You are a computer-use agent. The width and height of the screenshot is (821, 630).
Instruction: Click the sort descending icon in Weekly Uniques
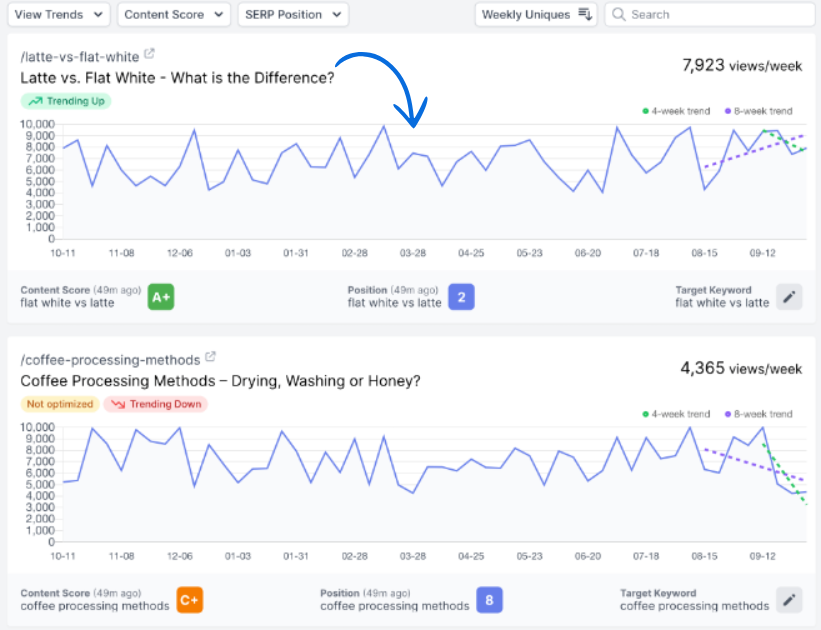point(585,14)
